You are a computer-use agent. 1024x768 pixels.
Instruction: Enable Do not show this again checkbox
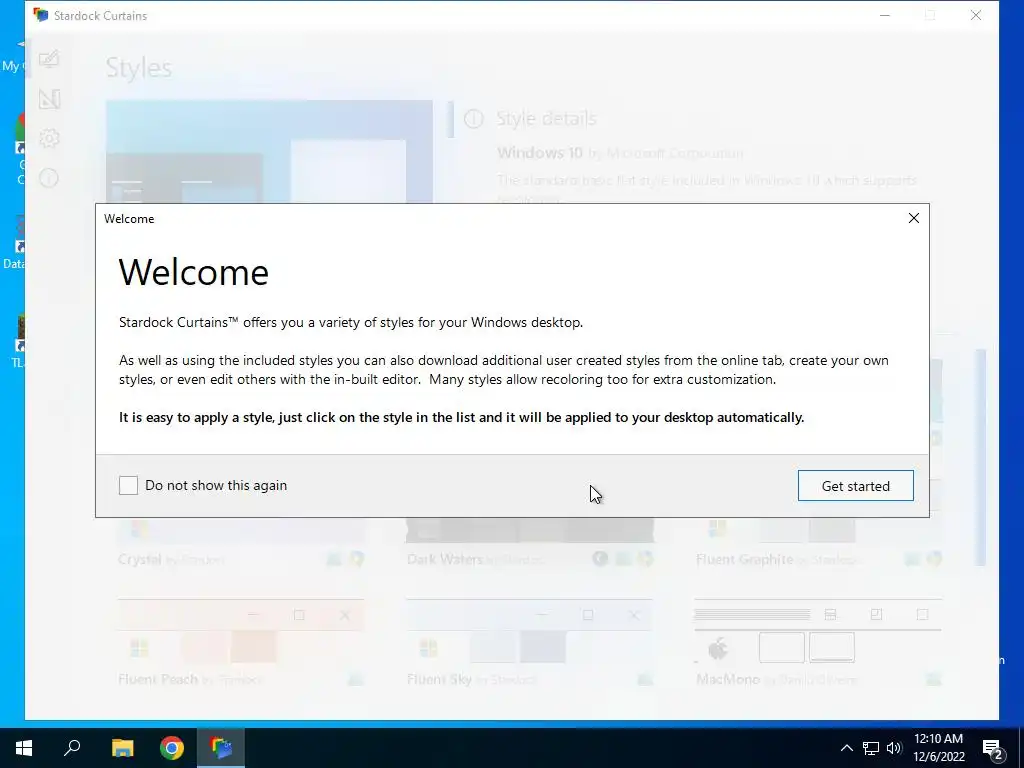click(x=129, y=485)
